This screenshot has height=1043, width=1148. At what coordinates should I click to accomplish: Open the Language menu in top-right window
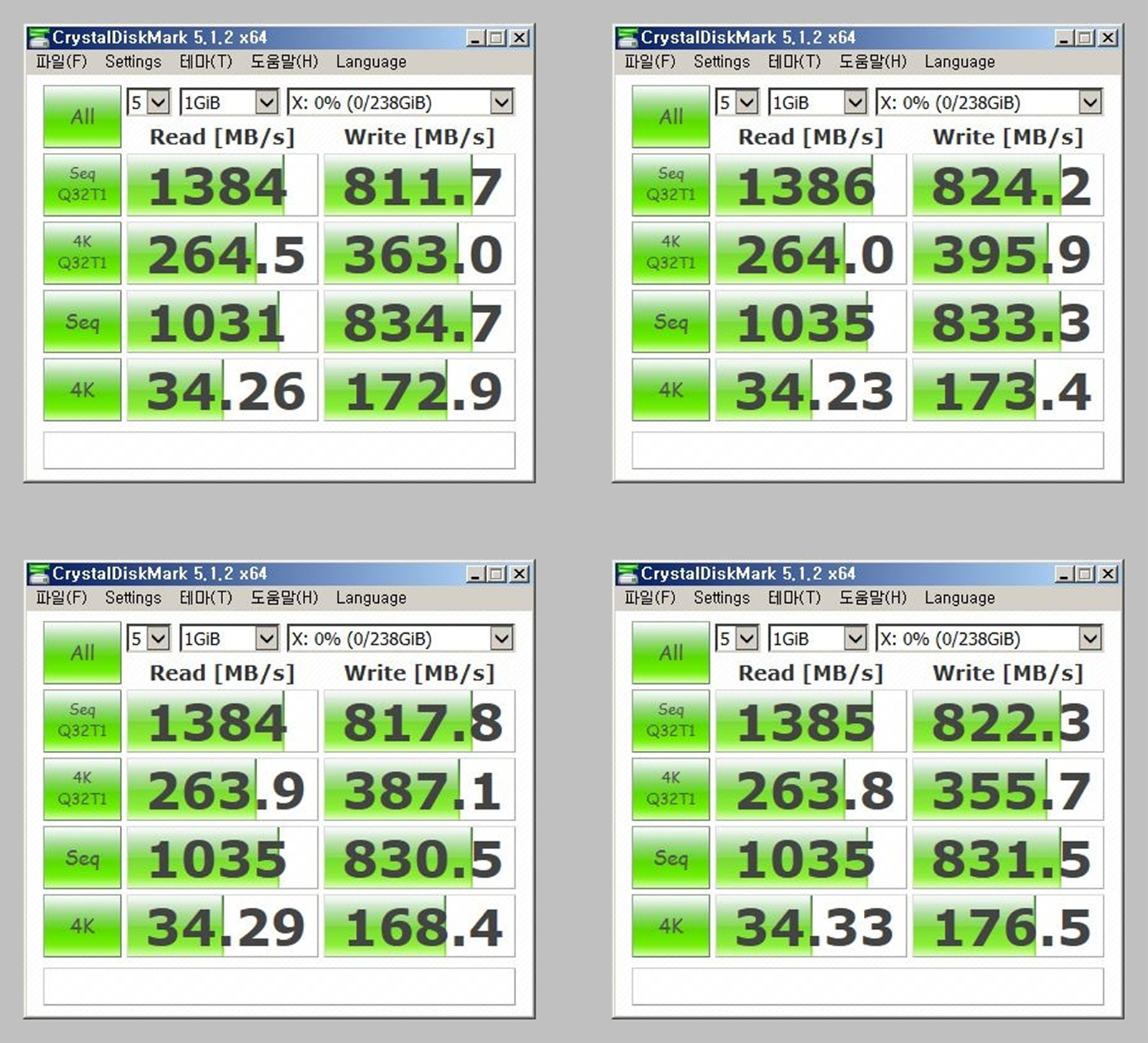[x=959, y=62]
